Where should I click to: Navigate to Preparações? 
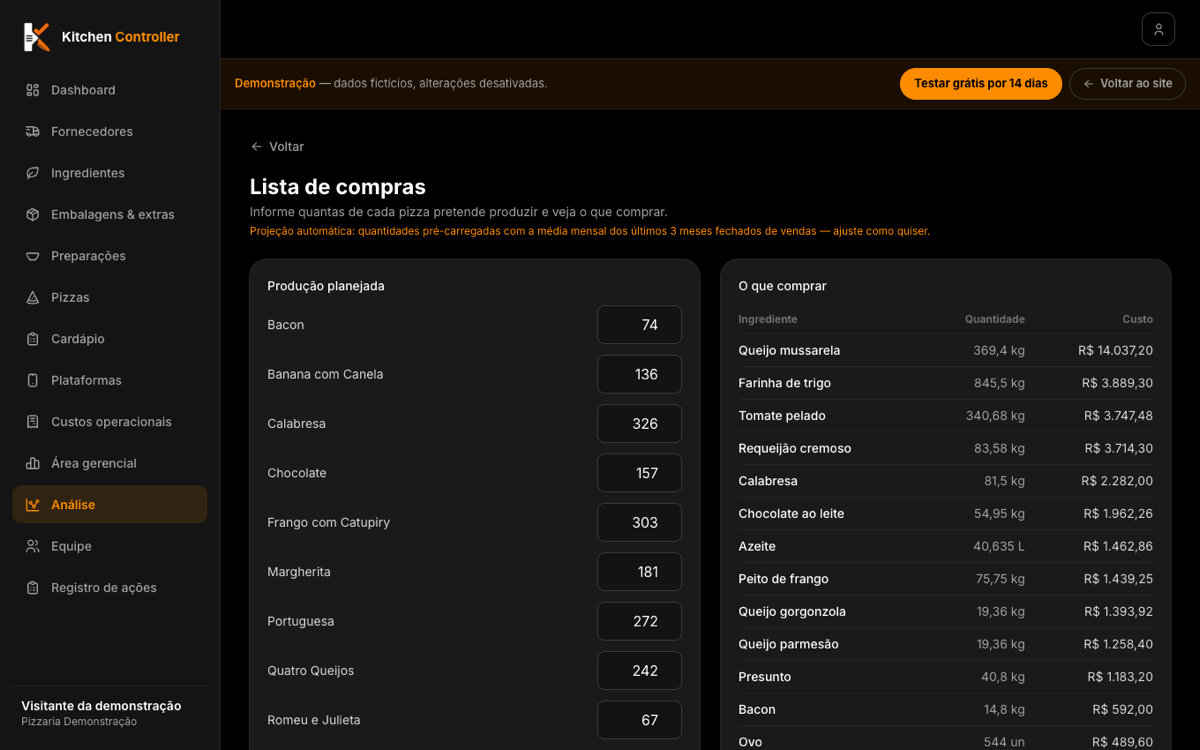pyautogui.click(x=110, y=256)
